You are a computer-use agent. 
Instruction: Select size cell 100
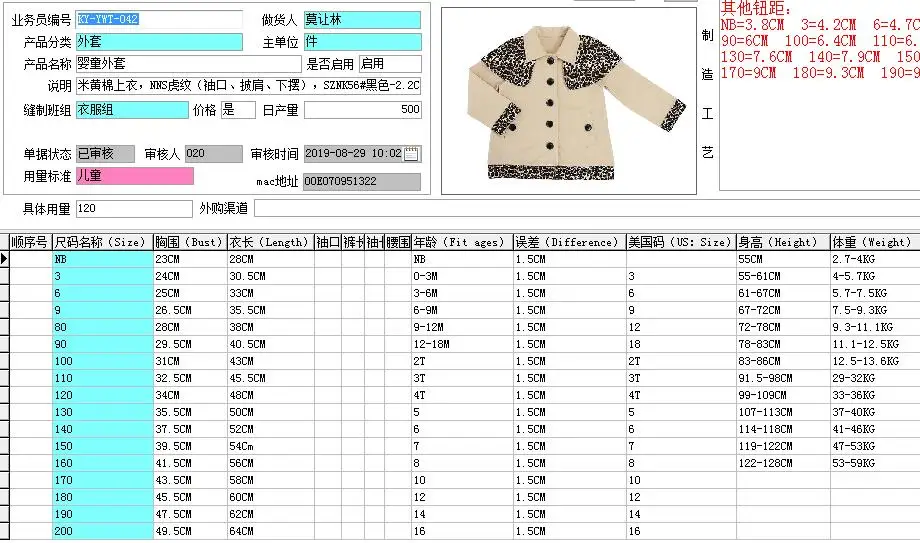103,362
